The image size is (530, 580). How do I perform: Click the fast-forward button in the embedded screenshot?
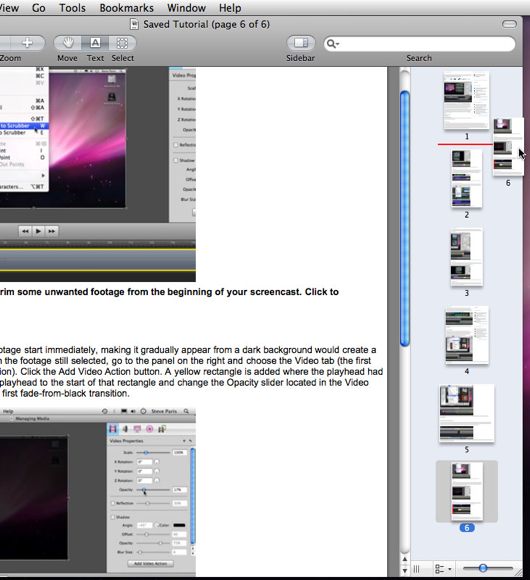(51, 232)
